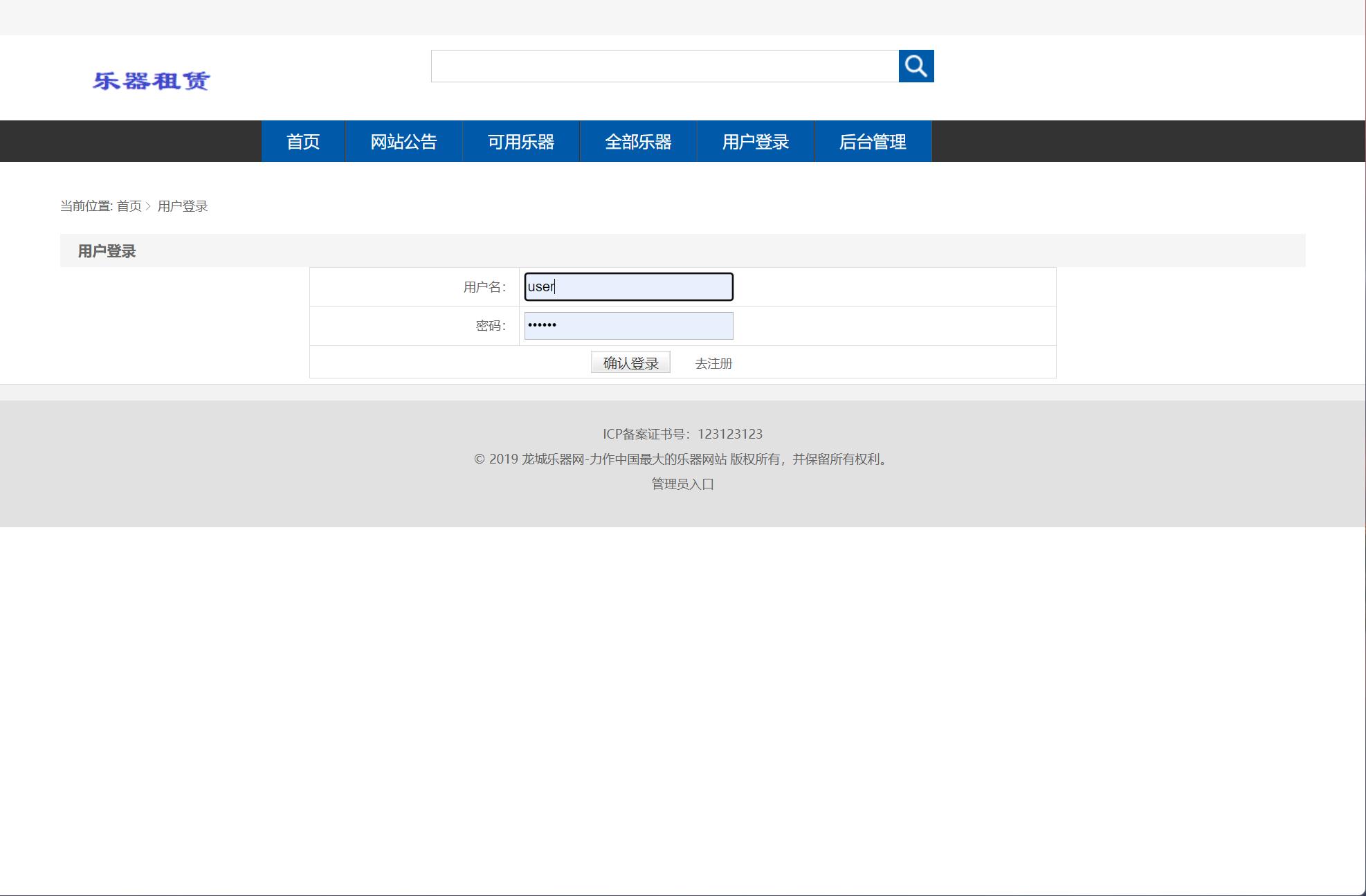Image resolution: width=1366 pixels, height=896 pixels.
Task: Click inside the top search box
Action: (664, 66)
